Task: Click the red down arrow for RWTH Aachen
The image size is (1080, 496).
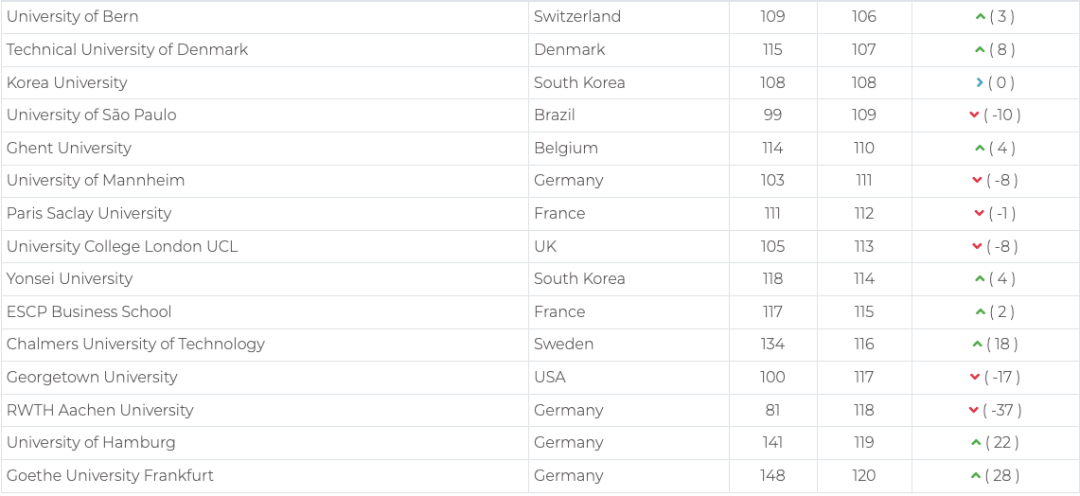Action: (974, 410)
